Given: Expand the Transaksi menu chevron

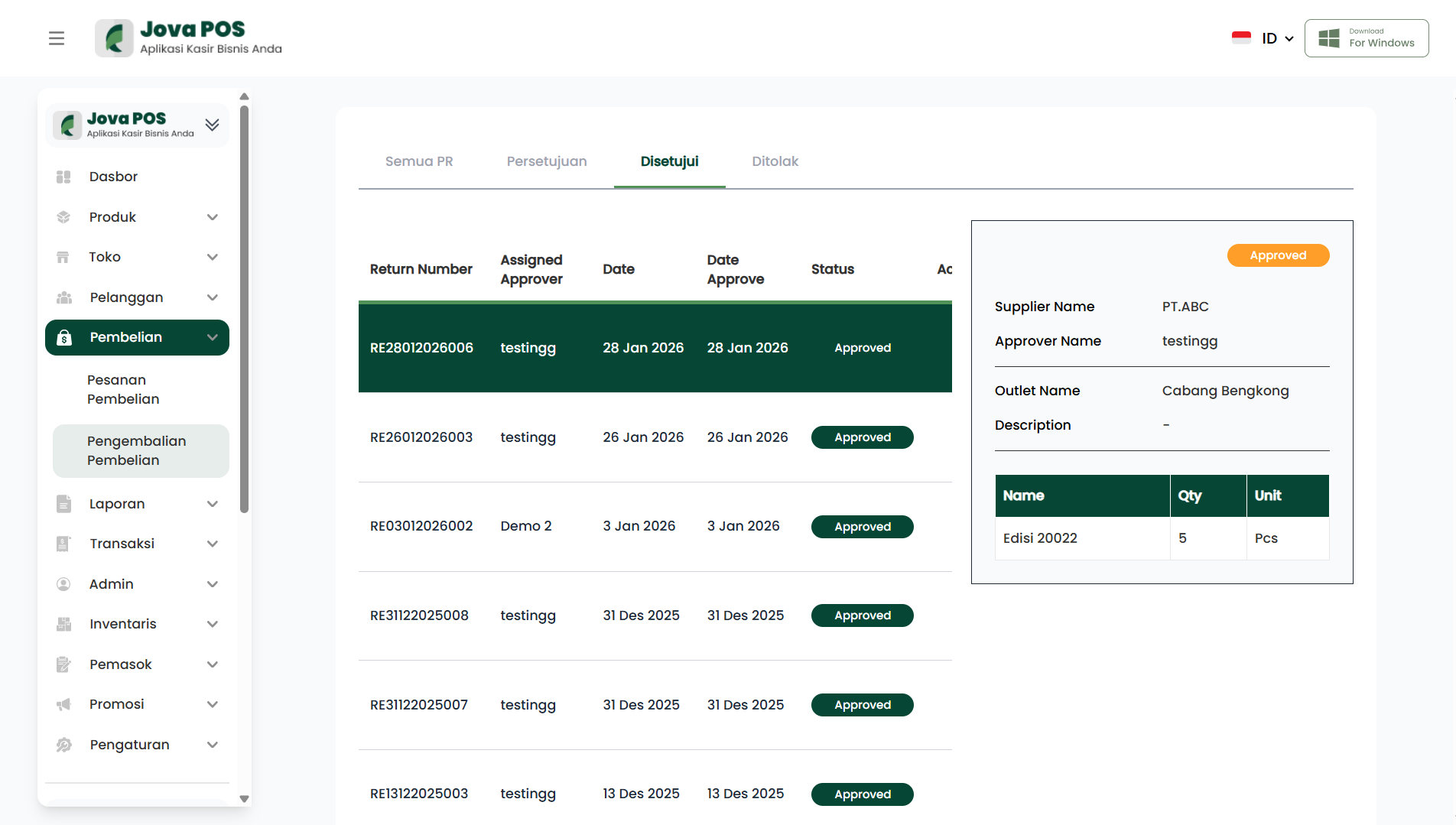Looking at the screenshot, I should pyautogui.click(x=213, y=544).
